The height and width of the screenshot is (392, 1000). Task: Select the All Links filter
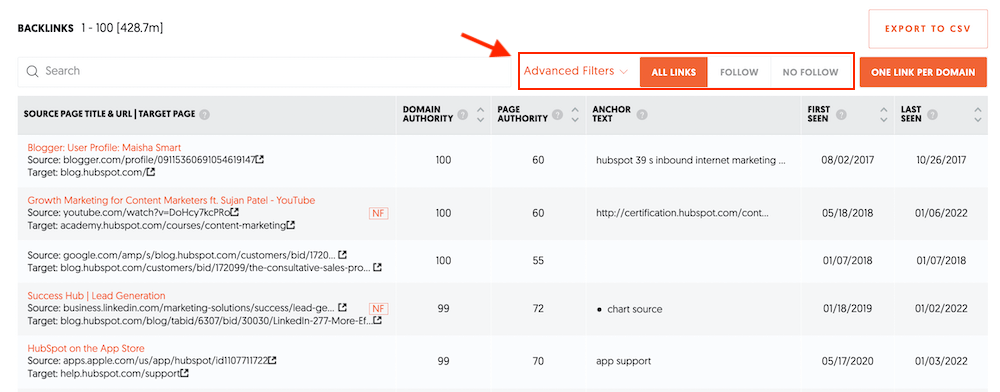tap(673, 72)
